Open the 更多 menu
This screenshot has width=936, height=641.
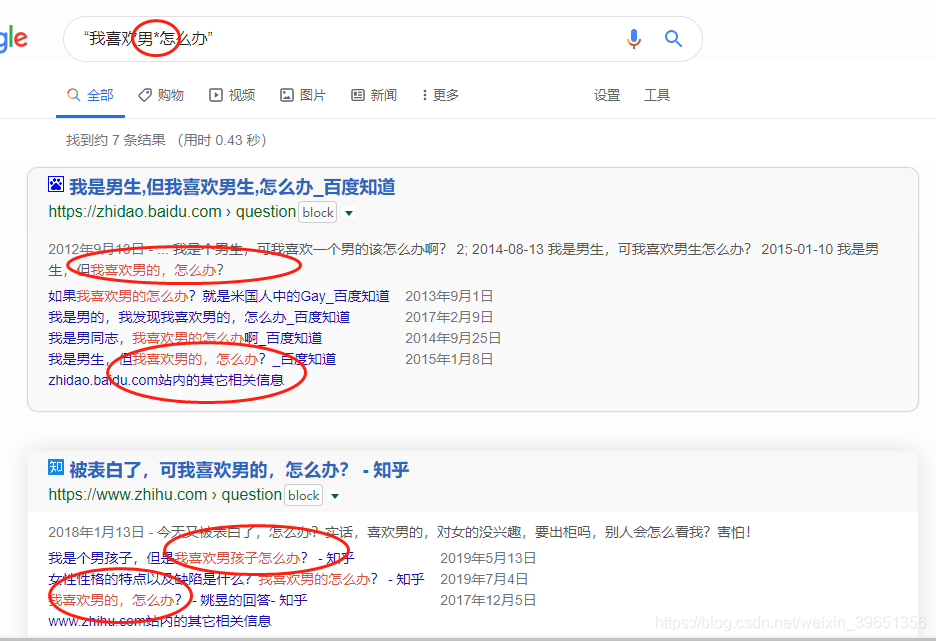pyautogui.click(x=441, y=95)
